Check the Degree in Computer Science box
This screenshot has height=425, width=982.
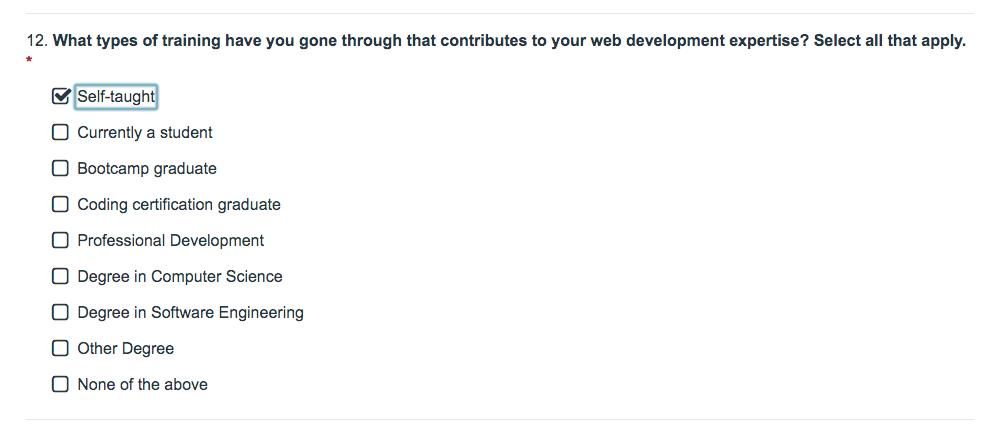pyautogui.click(x=61, y=276)
